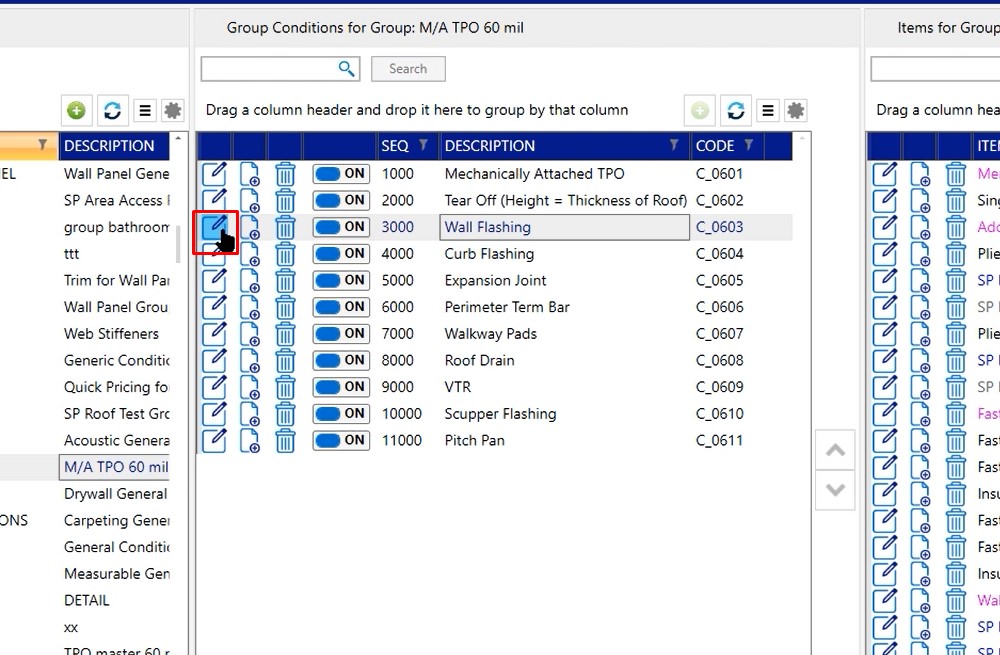Move selected condition down with arrow
The width and height of the screenshot is (1000, 655).
coord(835,490)
